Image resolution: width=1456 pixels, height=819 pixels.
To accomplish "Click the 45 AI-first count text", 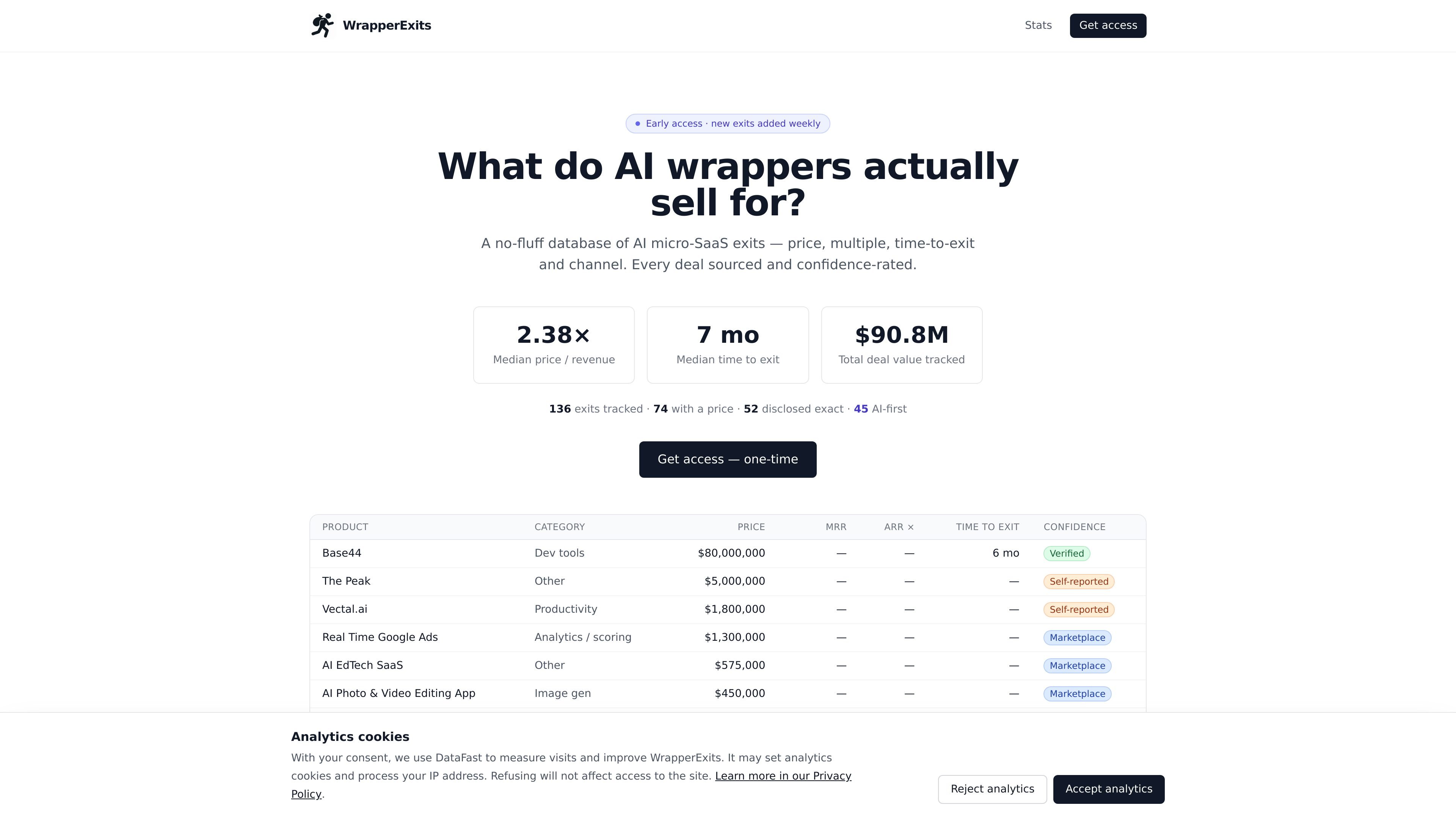I will (880, 409).
